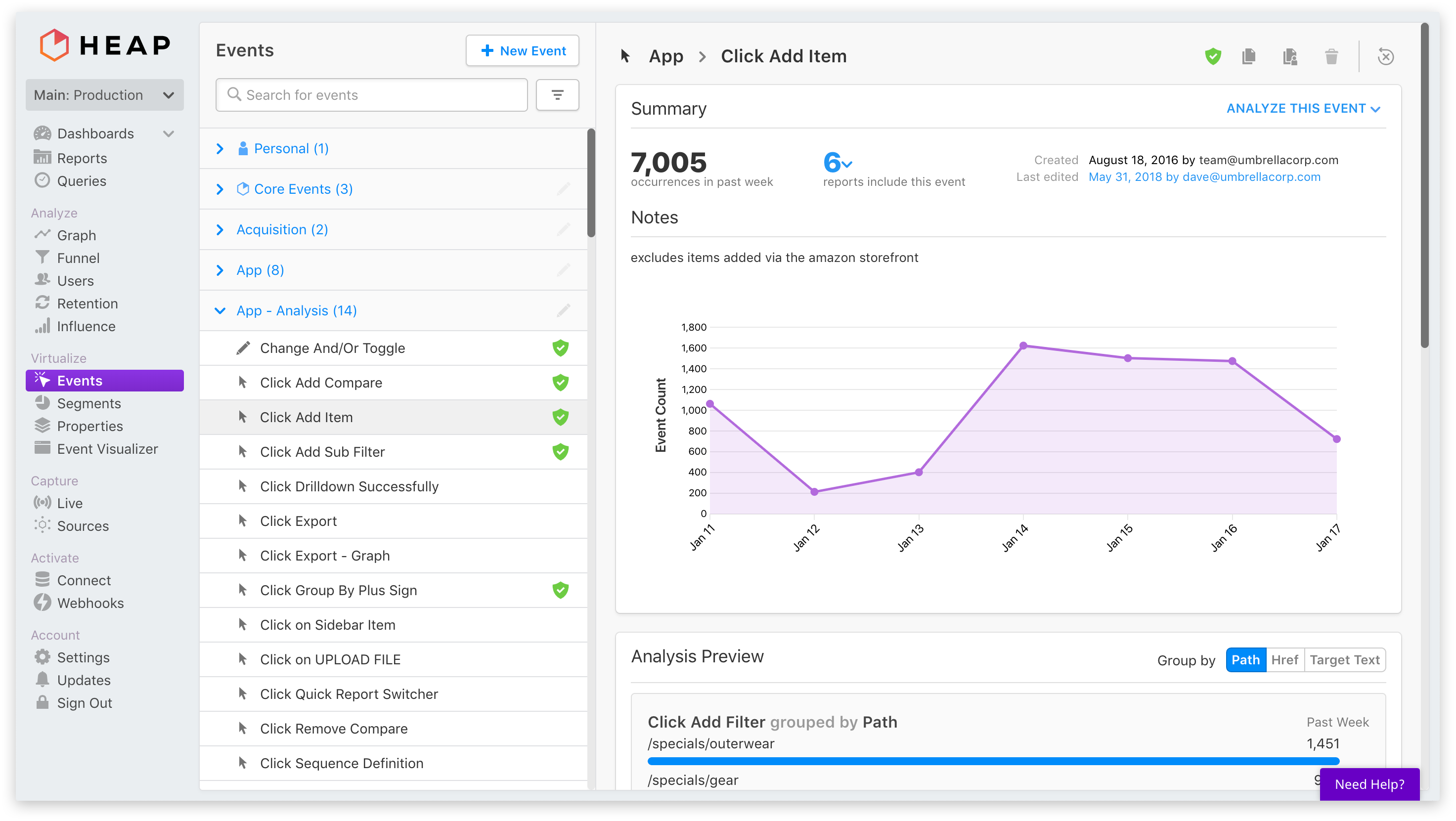Click the Need Help? button
The height and width of the screenshot is (821, 1456).
point(1369,784)
